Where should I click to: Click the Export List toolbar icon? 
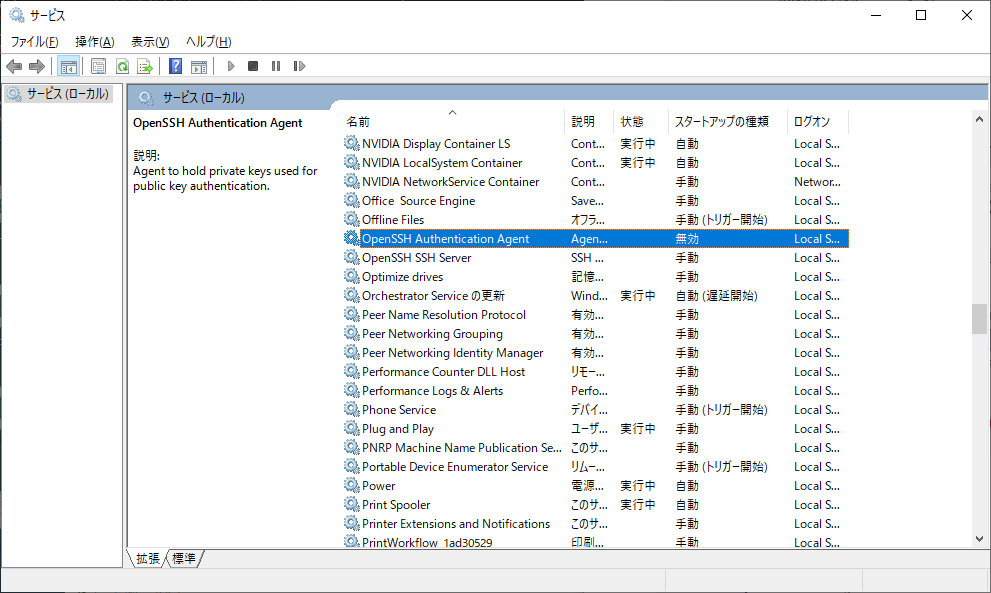pyautogui.click(x=145, y=66)
